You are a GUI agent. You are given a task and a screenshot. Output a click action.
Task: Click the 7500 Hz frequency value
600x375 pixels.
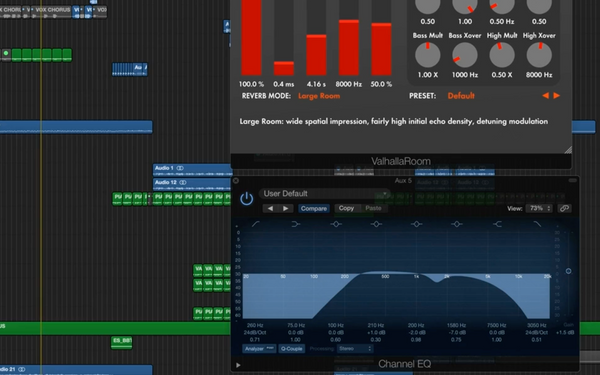(497, 325)
